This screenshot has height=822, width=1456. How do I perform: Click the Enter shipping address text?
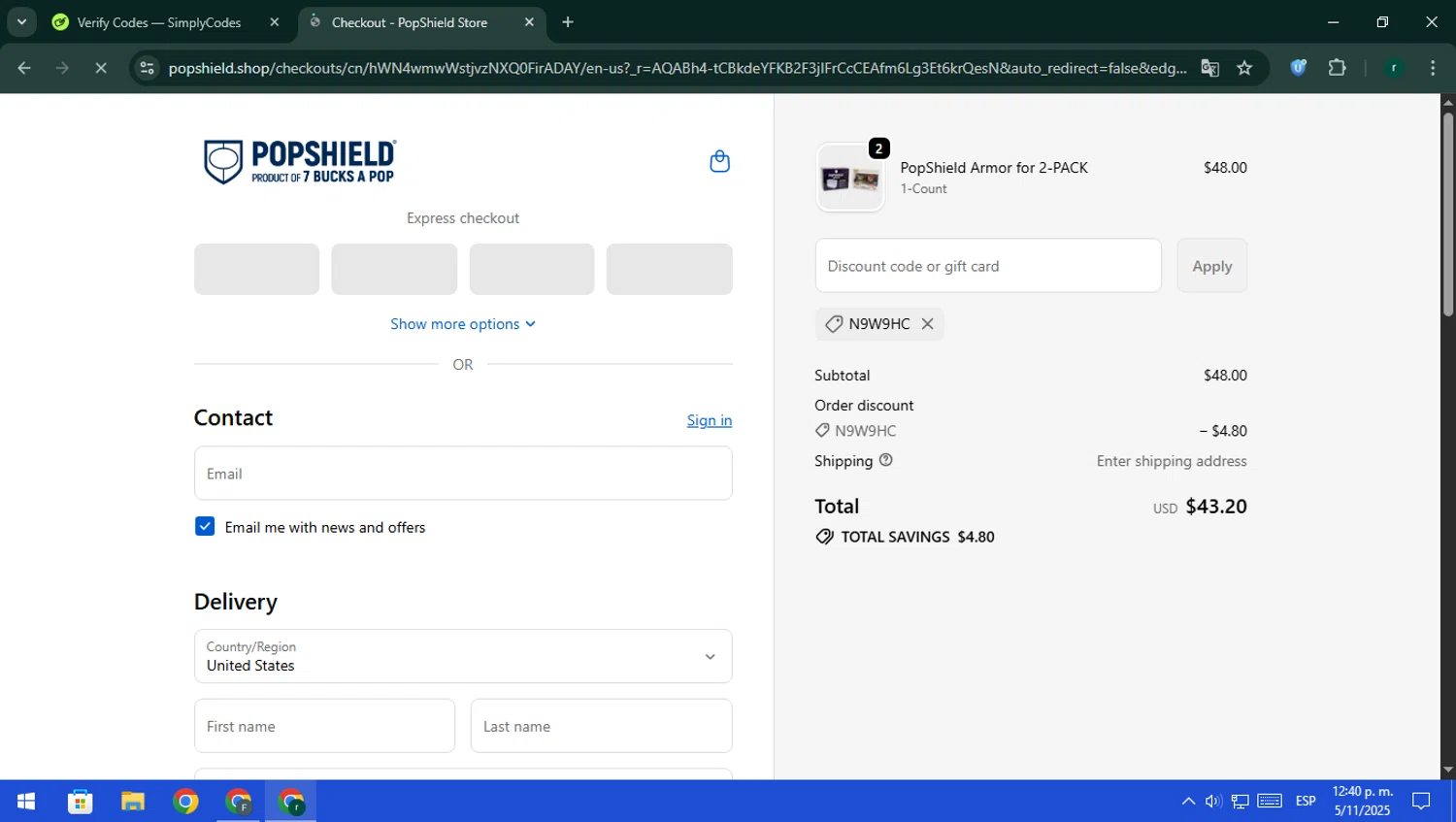coord(1172,461)
